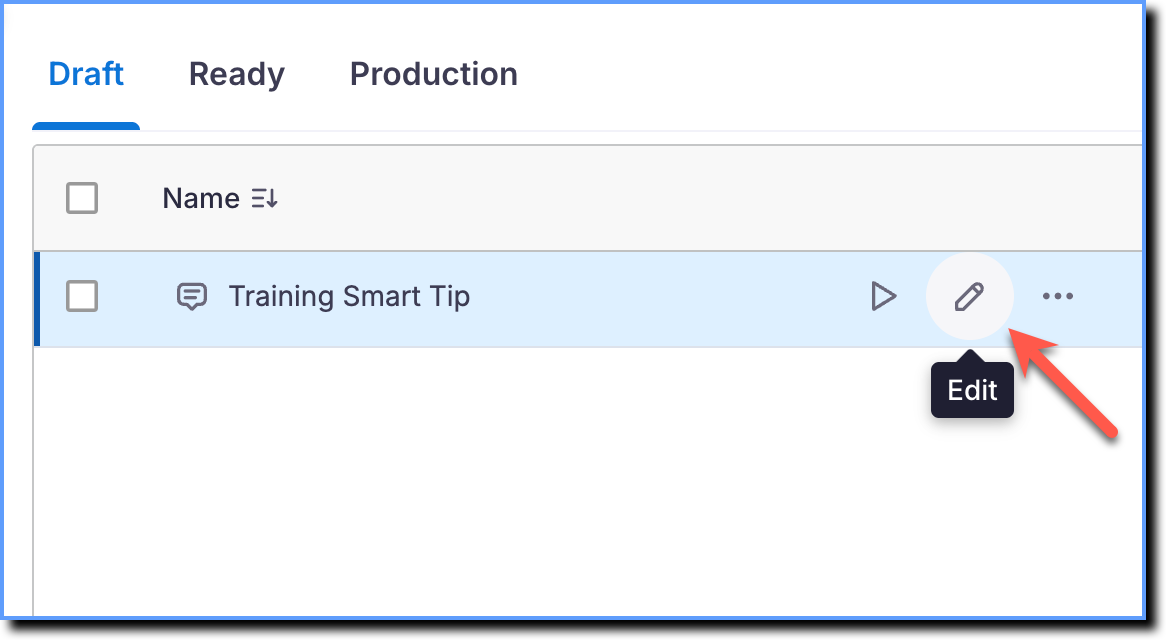The image size is (1166, 640).
Task: Switch to the Draft tab
Action: pos(86,74)
